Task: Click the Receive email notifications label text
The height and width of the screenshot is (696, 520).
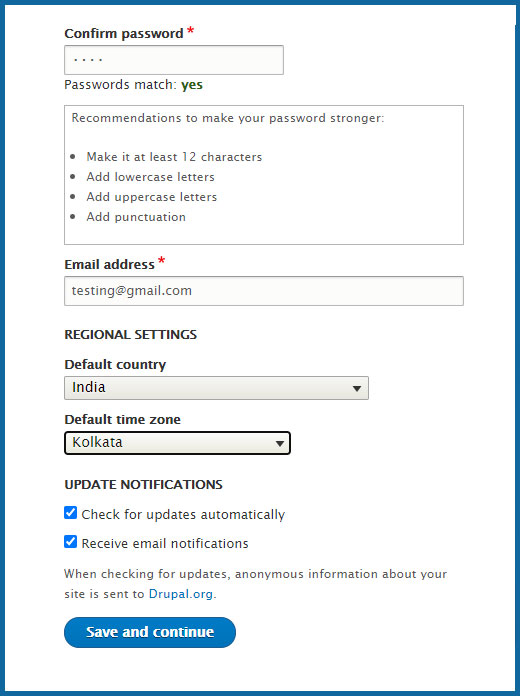Action: (165, 543)
